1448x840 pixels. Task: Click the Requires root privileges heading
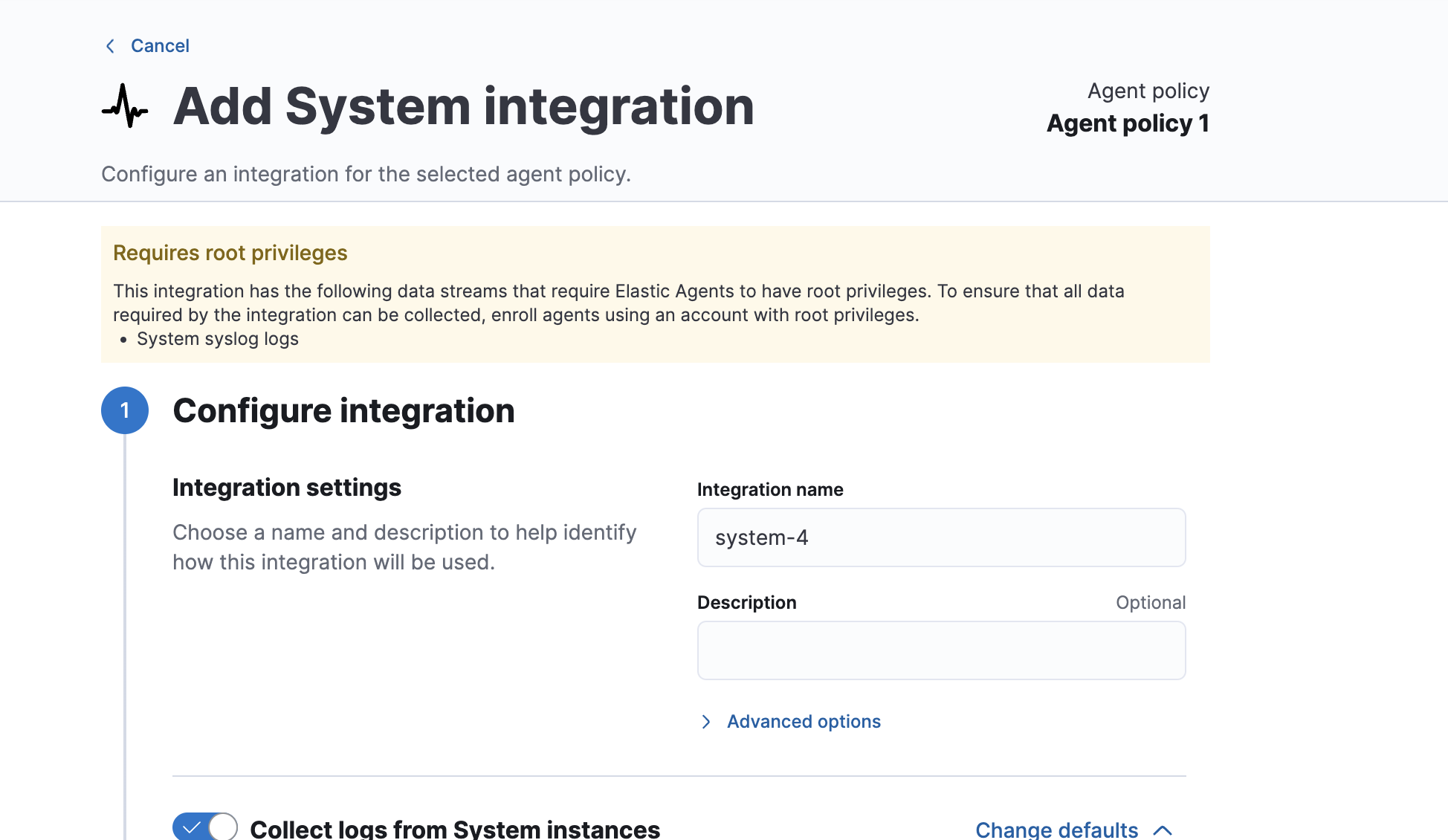pos(230,253)
